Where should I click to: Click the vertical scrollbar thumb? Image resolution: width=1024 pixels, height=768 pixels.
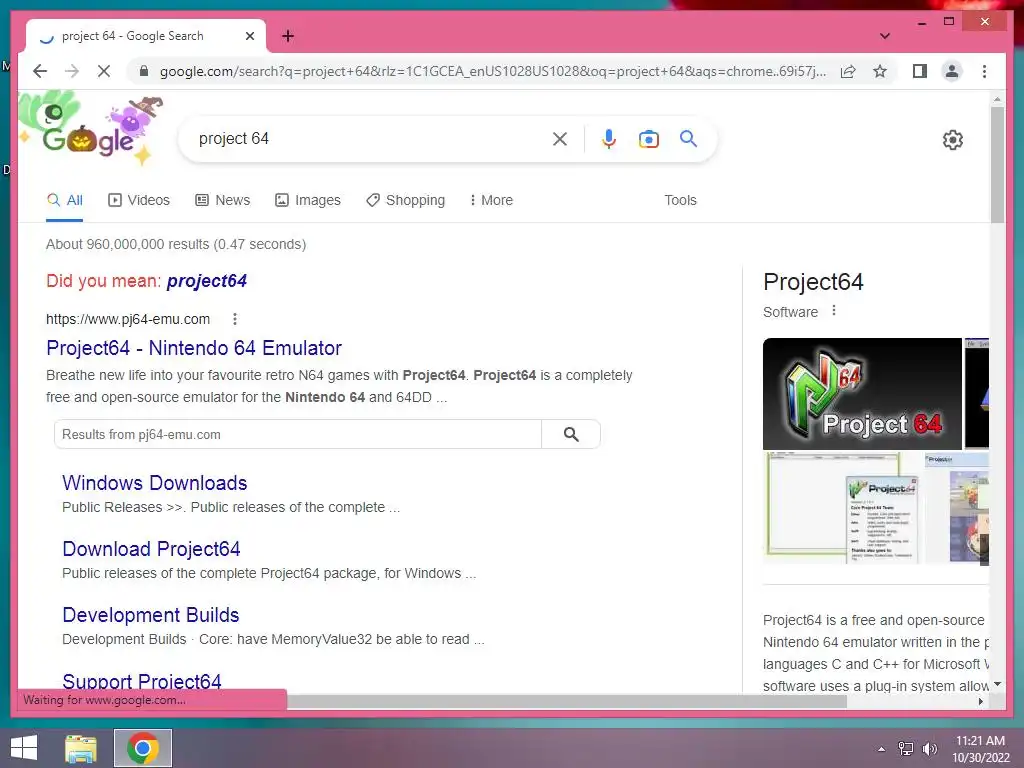(x=997, y=166)
